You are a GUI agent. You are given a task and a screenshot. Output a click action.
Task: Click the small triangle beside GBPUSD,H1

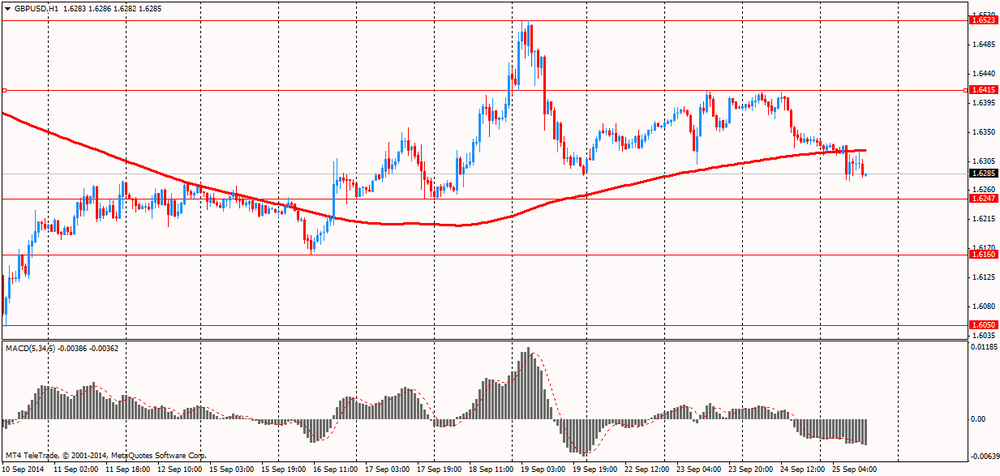coord(8,10)
